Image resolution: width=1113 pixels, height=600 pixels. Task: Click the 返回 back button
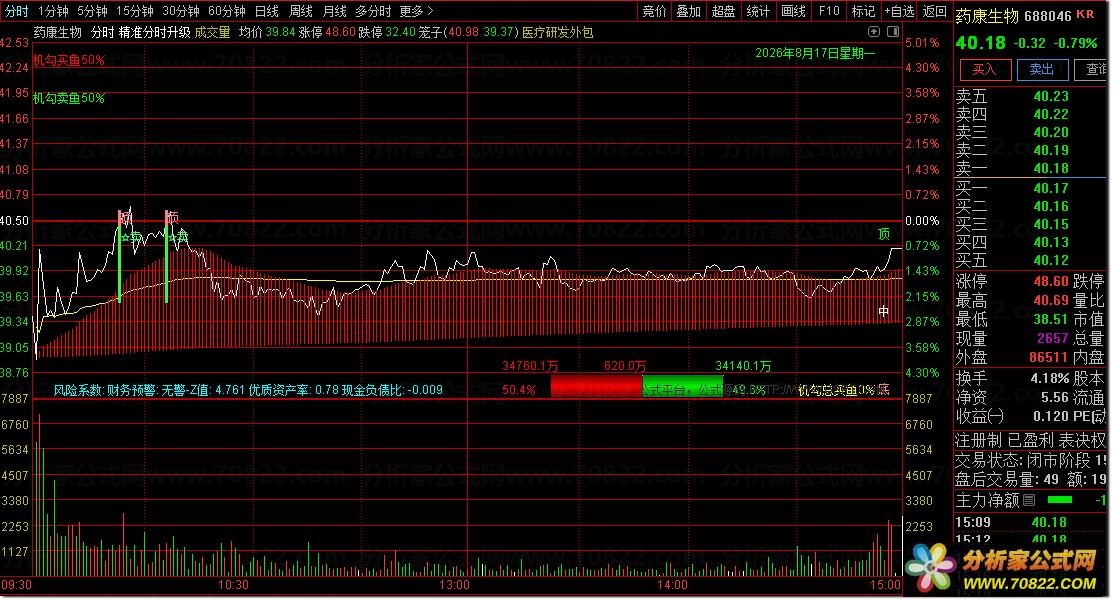[934, 11]
